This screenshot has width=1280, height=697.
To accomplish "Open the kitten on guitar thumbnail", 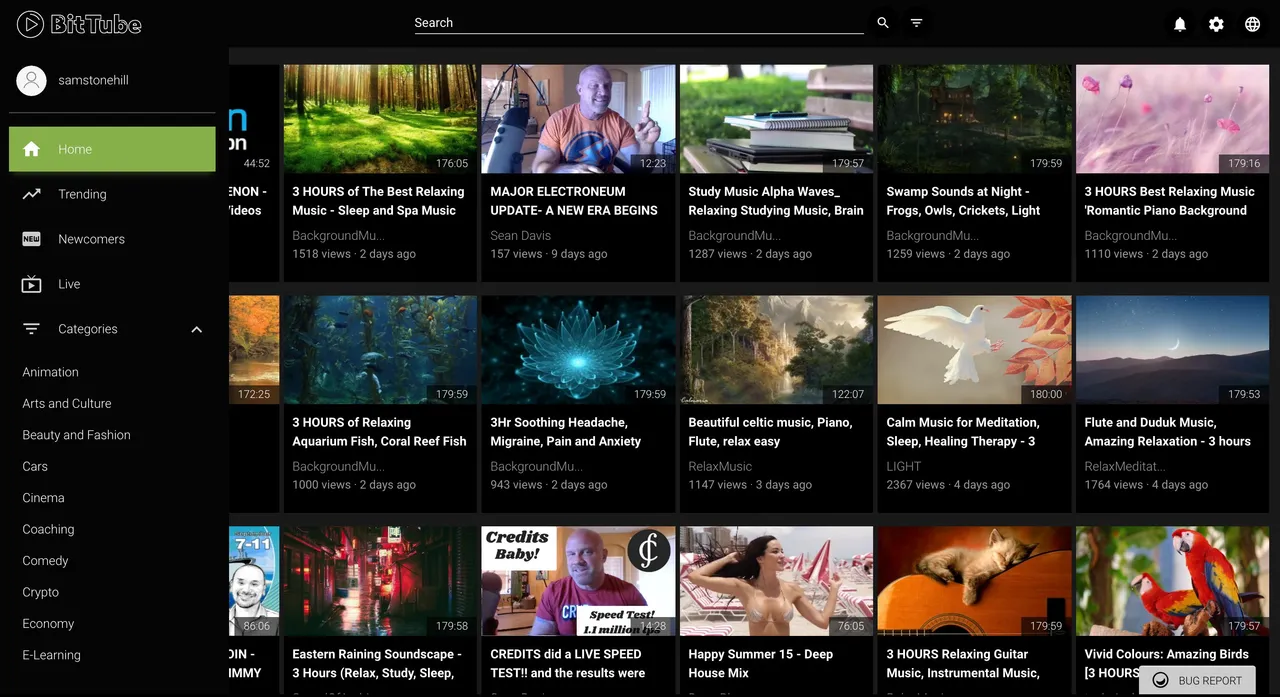I will (974, 581).
